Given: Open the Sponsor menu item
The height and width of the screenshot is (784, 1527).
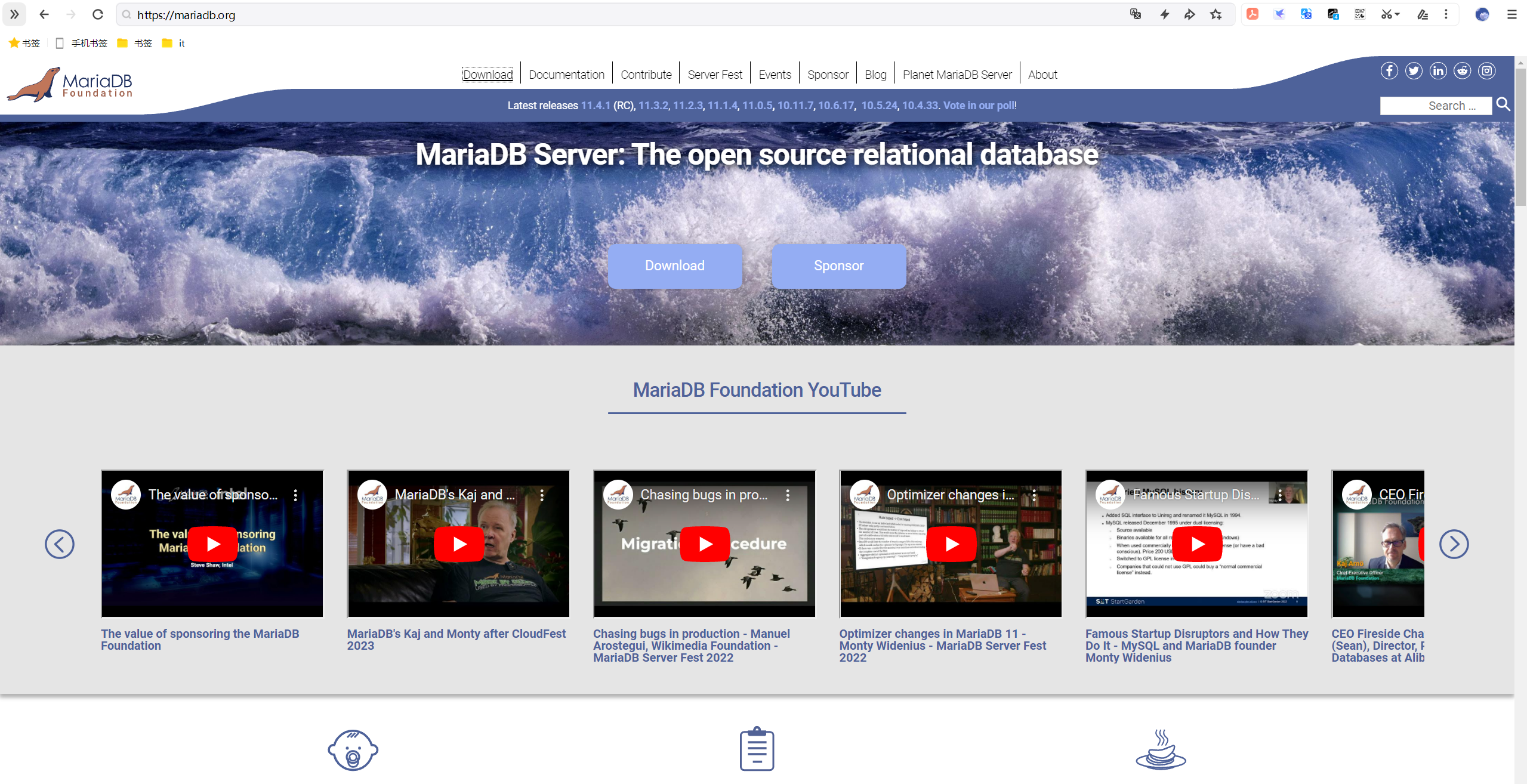Looking at the screenshot, I should (x=828, y=75).
